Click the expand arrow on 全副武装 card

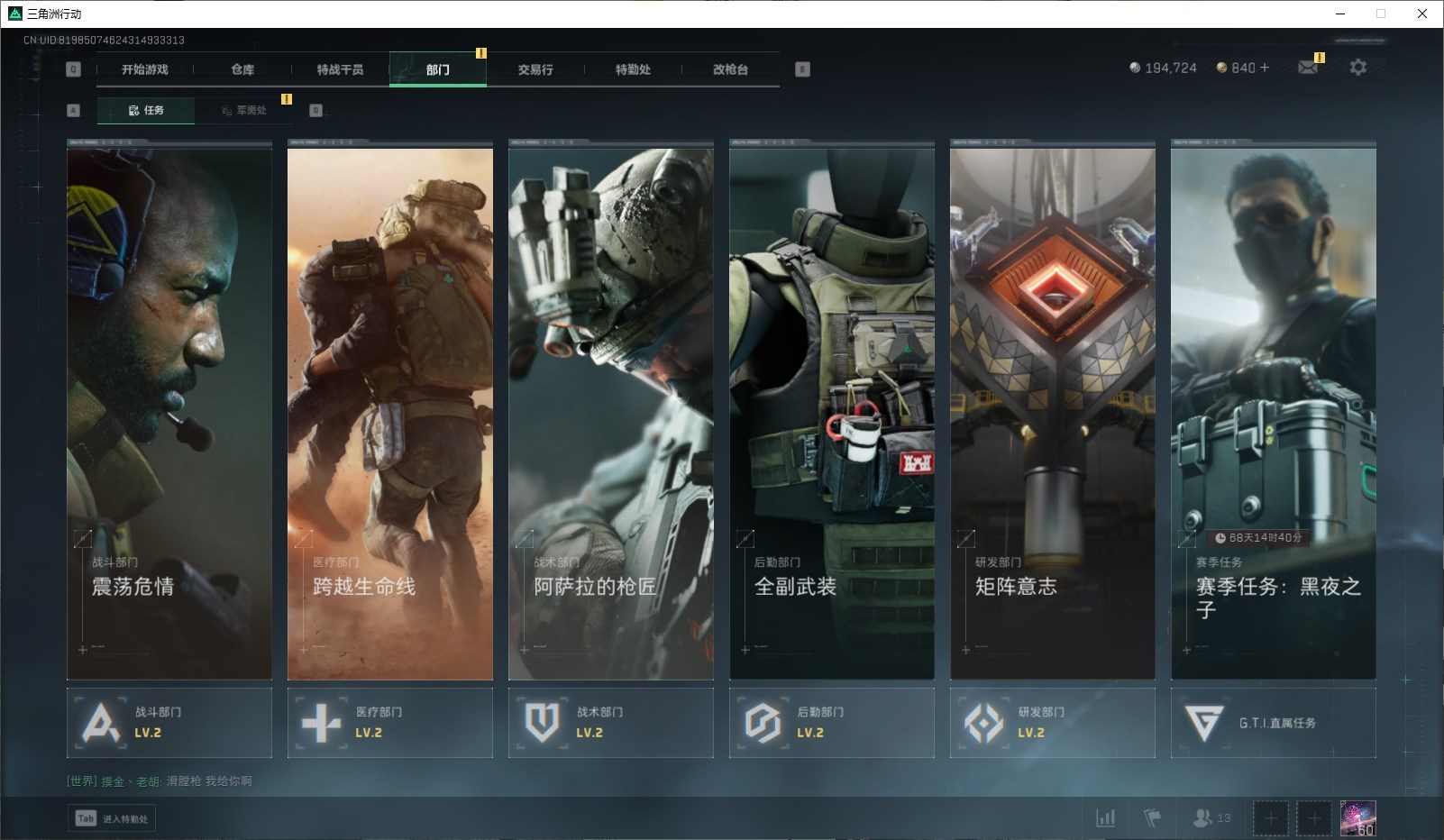point(745,539)
